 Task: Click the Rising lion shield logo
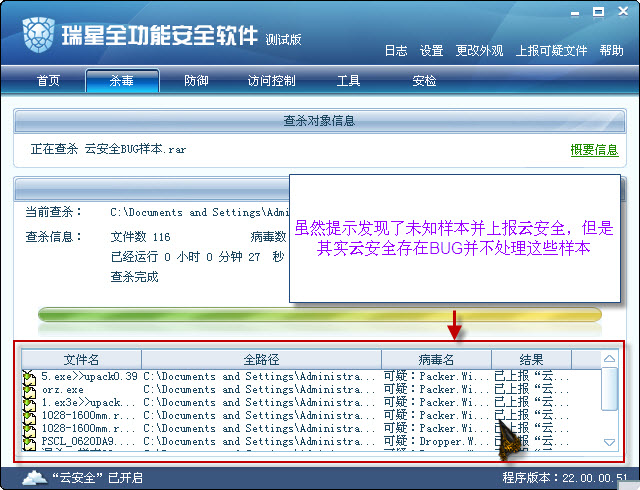pyautogui.click(x=38, y=34)
